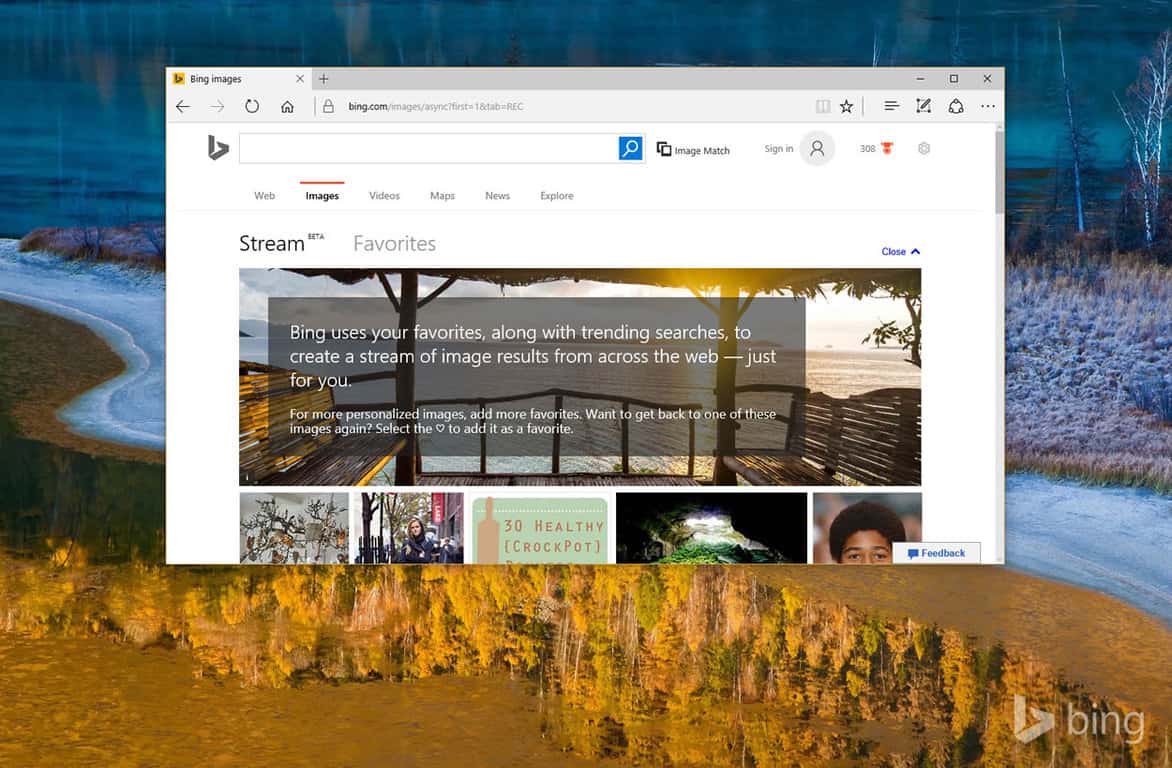
Task: Add page to favorites with star icon
Action: pos(846,106)
